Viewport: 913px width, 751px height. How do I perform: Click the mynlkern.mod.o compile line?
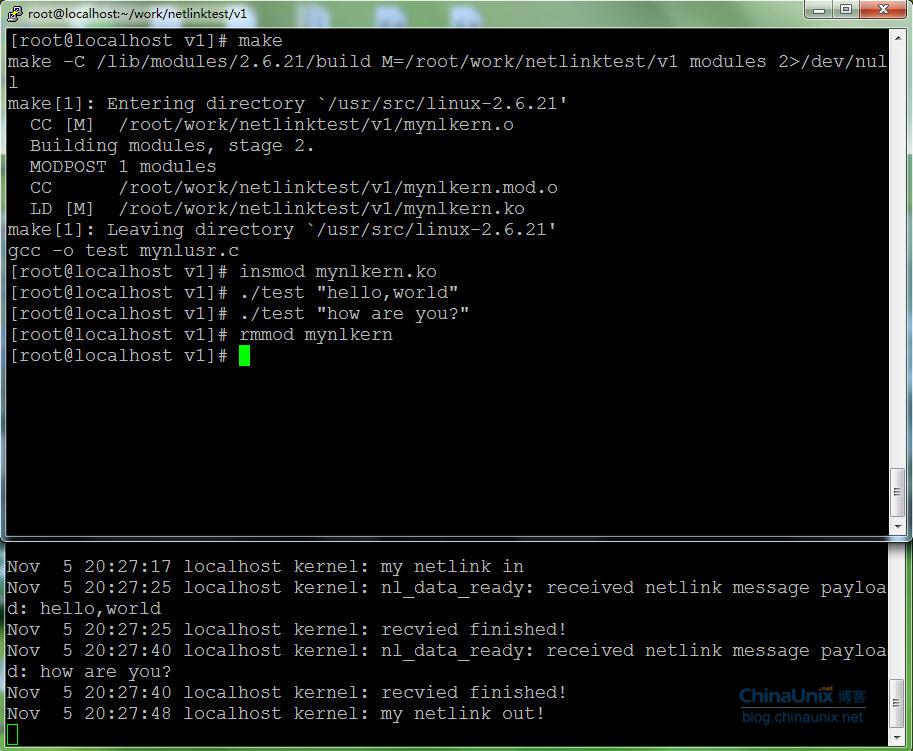point(293,187)
